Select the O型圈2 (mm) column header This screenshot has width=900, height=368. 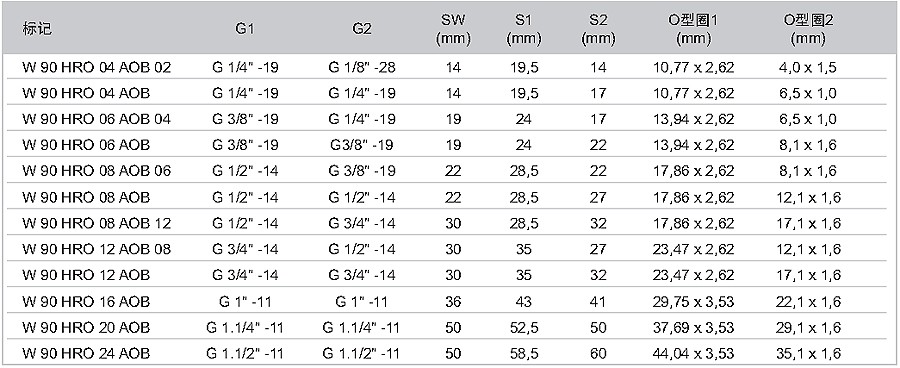tap(808, 29)
